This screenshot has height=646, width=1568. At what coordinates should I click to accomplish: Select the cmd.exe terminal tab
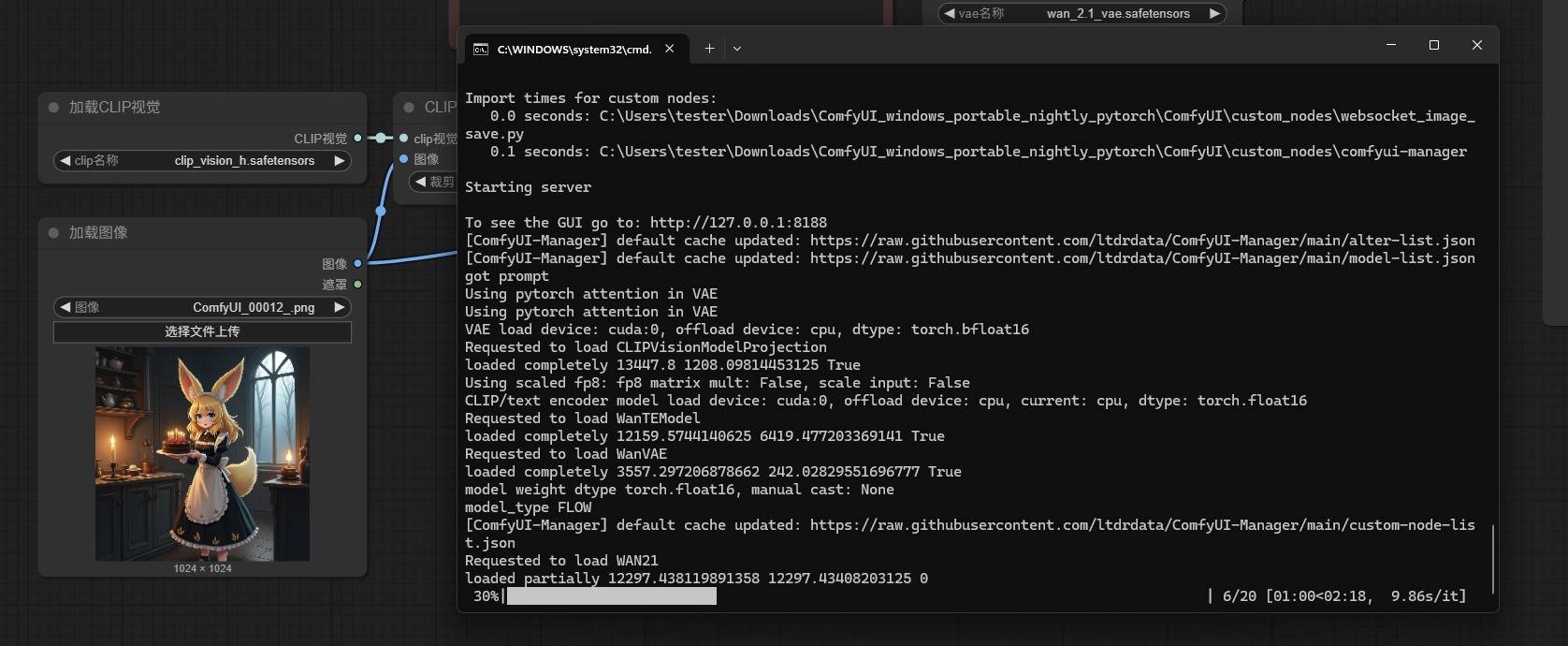pos(573,50)
